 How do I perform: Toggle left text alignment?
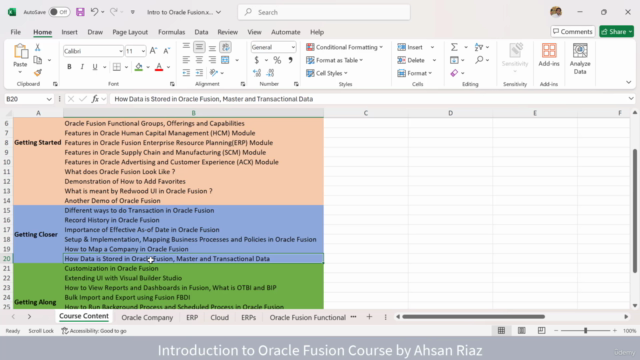186,60
